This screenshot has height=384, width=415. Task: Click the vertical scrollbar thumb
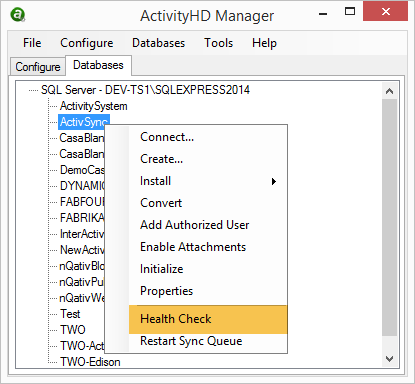click(x=389, y=217)
